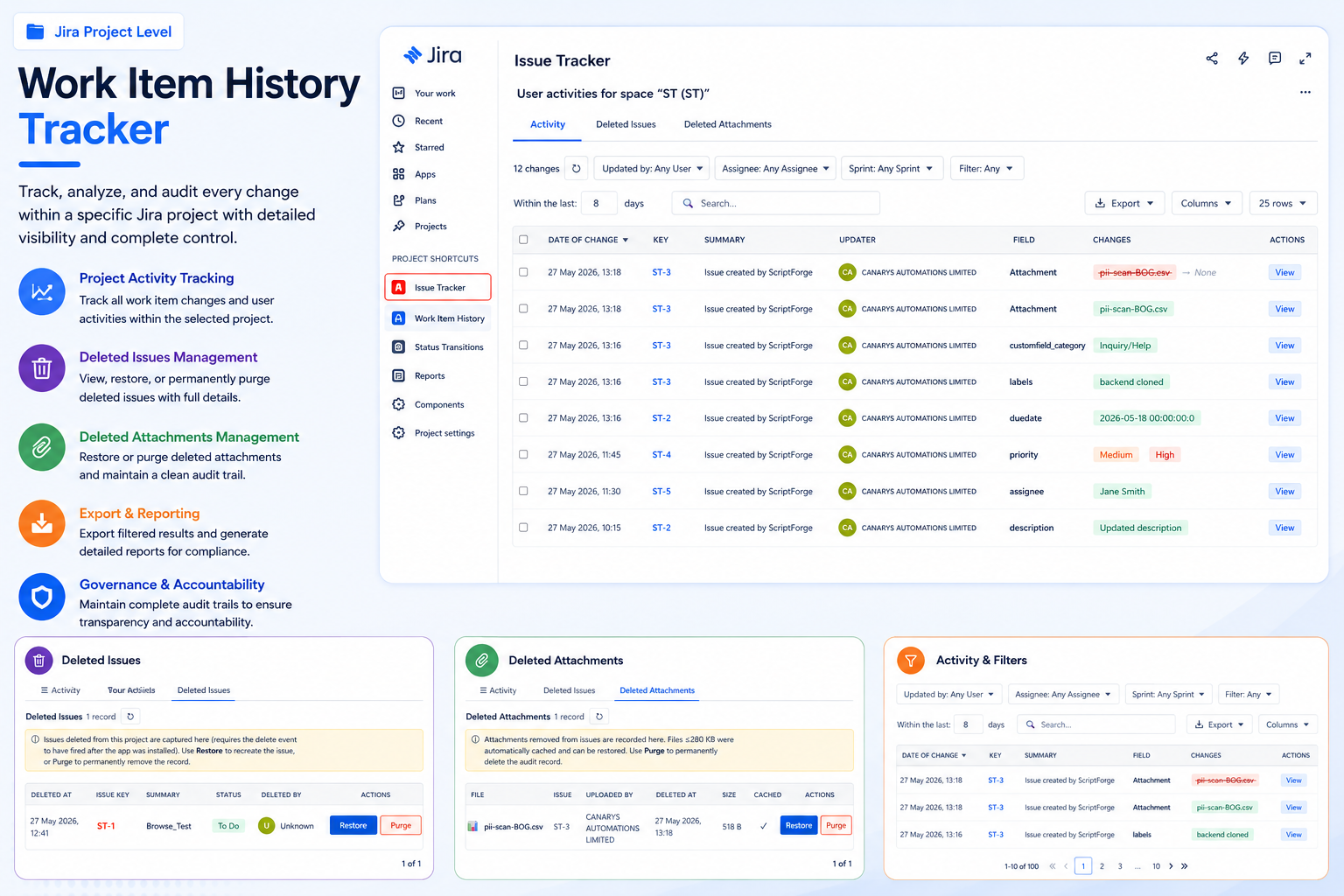Open Apps in Jira sidebar
Image resolution: width=1344 pixels, height=896 pixels.
tap(425, 174)
